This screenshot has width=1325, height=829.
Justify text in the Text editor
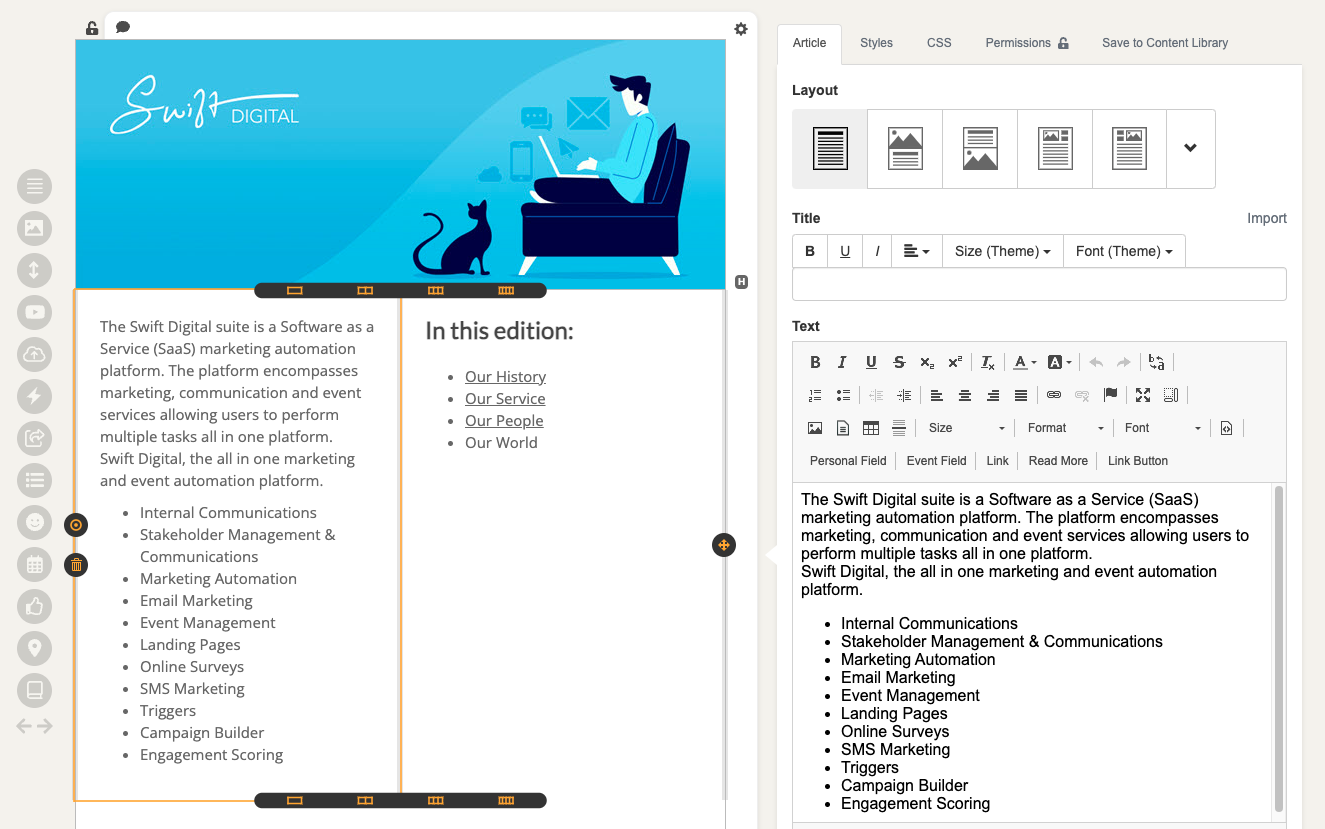pos(1021,395)
